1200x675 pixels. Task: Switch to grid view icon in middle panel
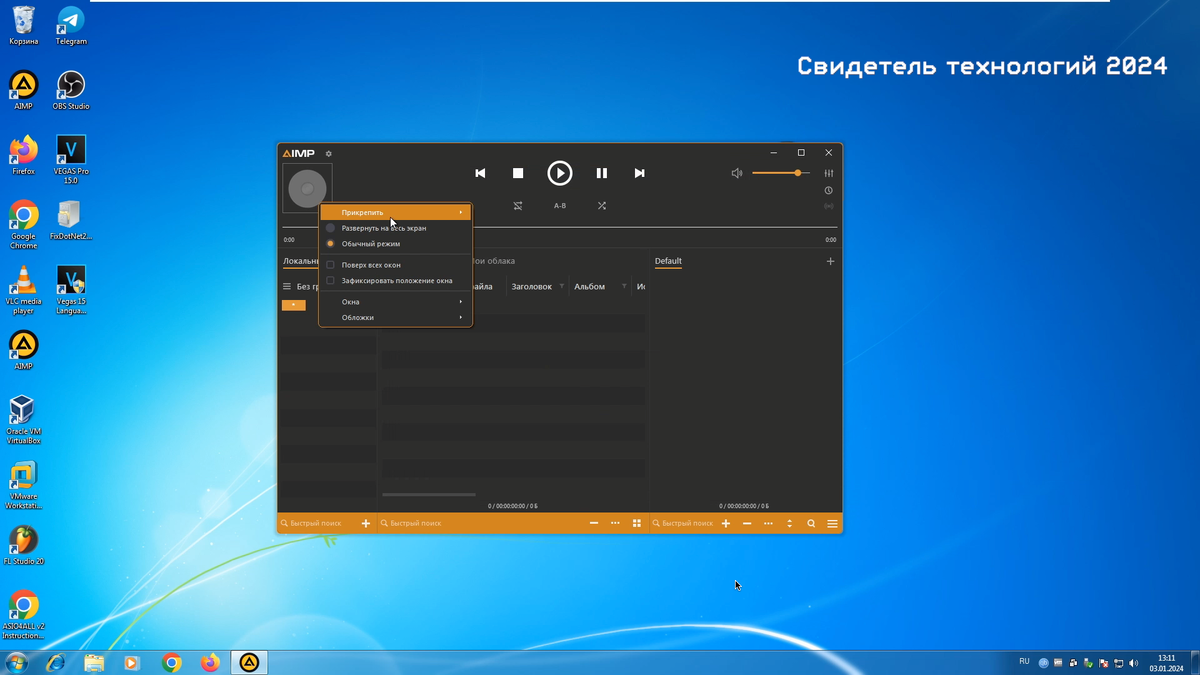click(x=637, y=523)
